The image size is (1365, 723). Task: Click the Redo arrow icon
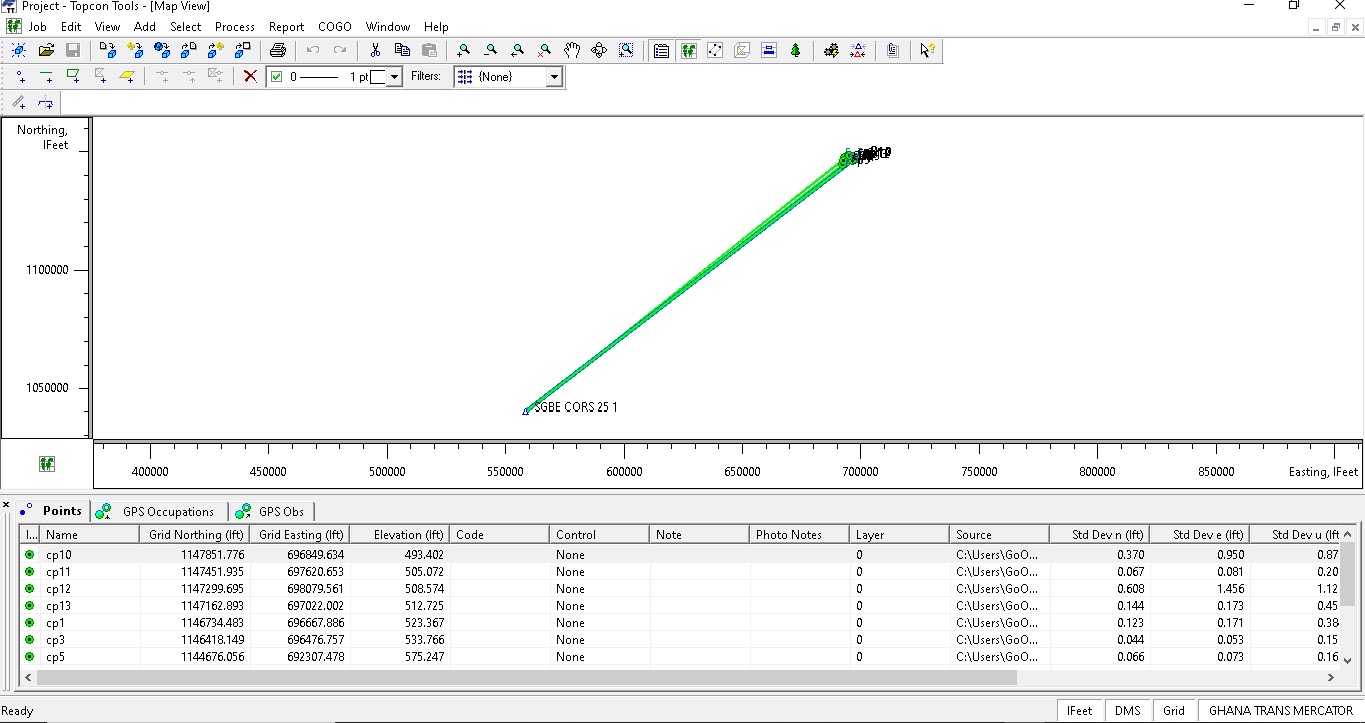pyautogui.click(x=340, y=50)
